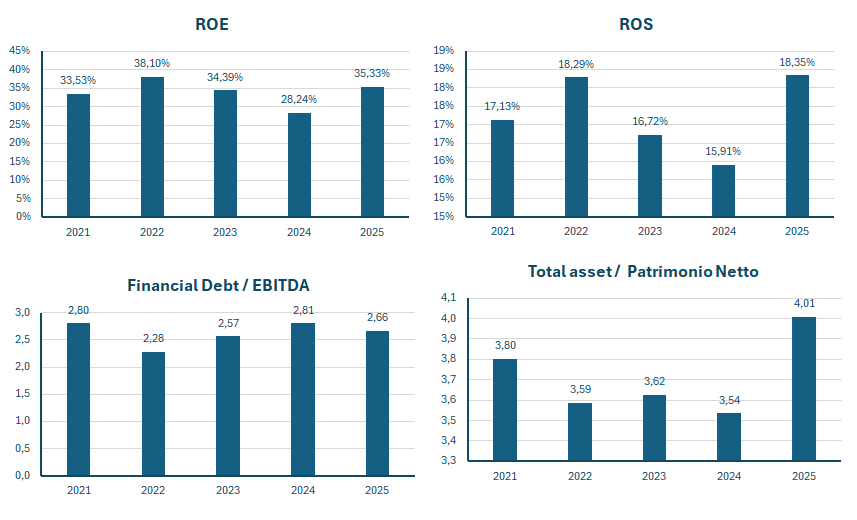
Task: Click the 18,29% data label in ROS
Action: (x=575, y=64)
